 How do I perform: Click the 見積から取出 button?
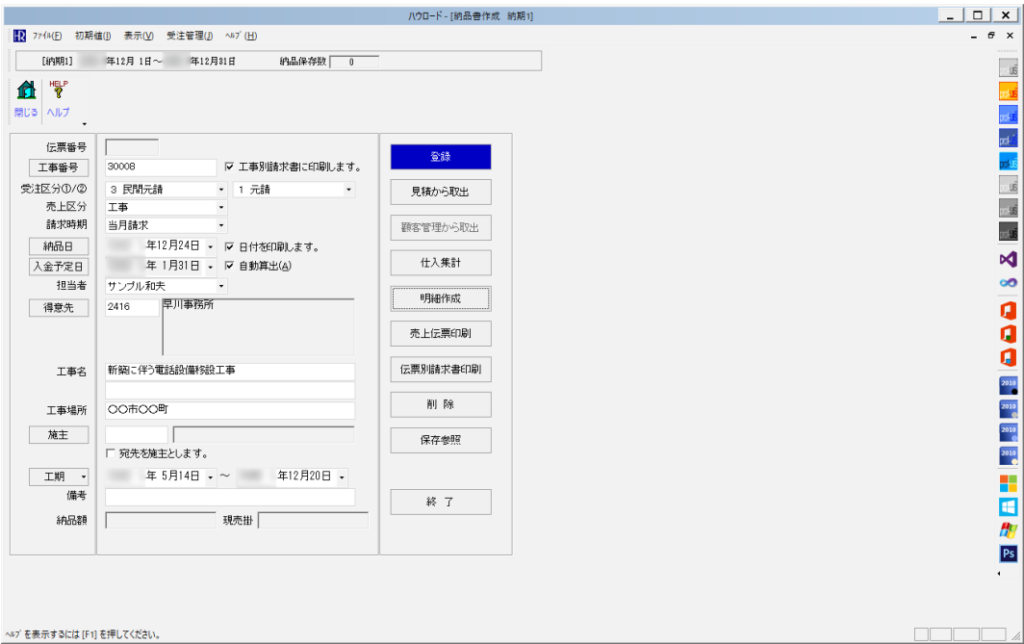pos(440,192)
